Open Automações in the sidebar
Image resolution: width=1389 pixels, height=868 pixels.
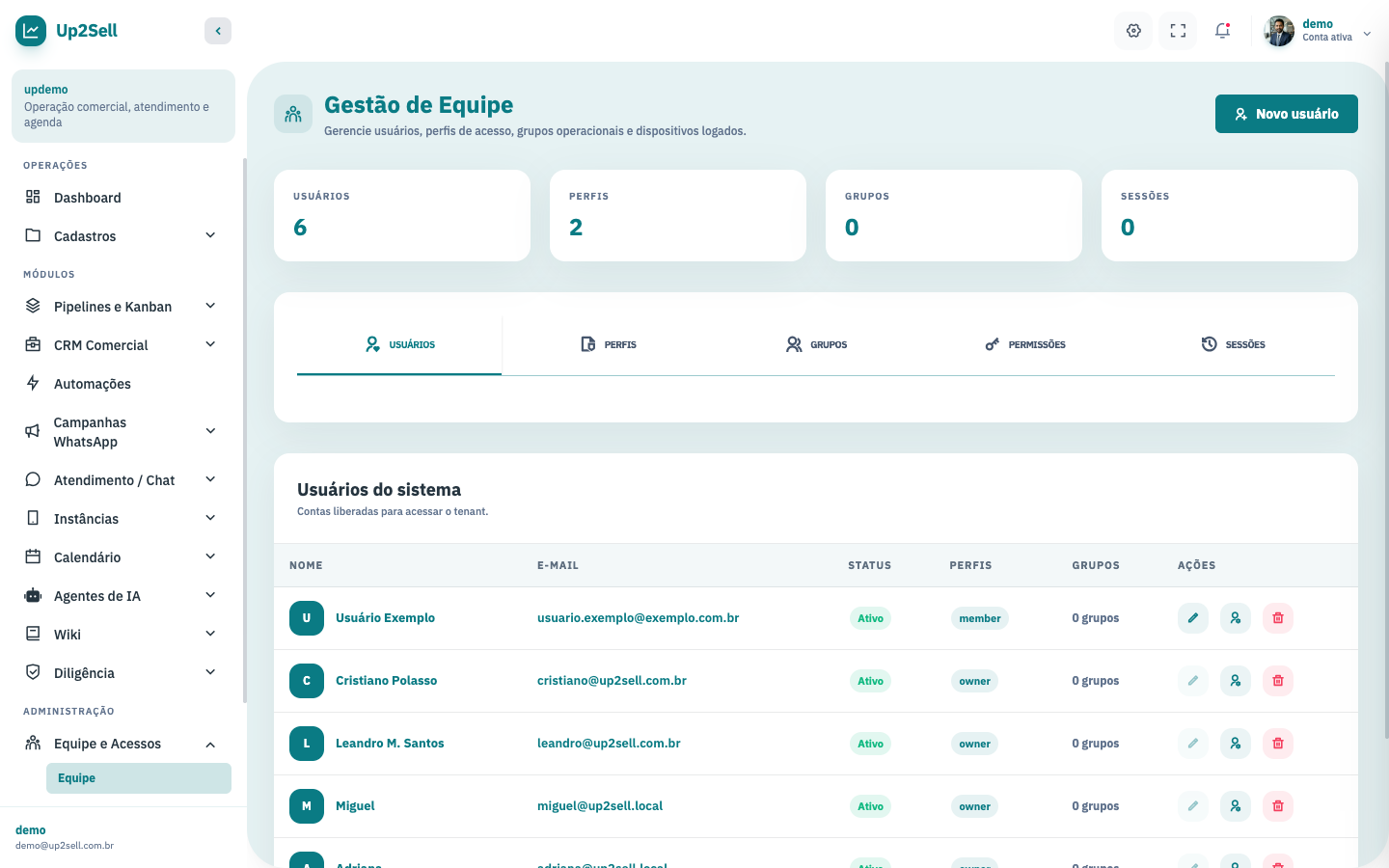click(x=123, y=384)
